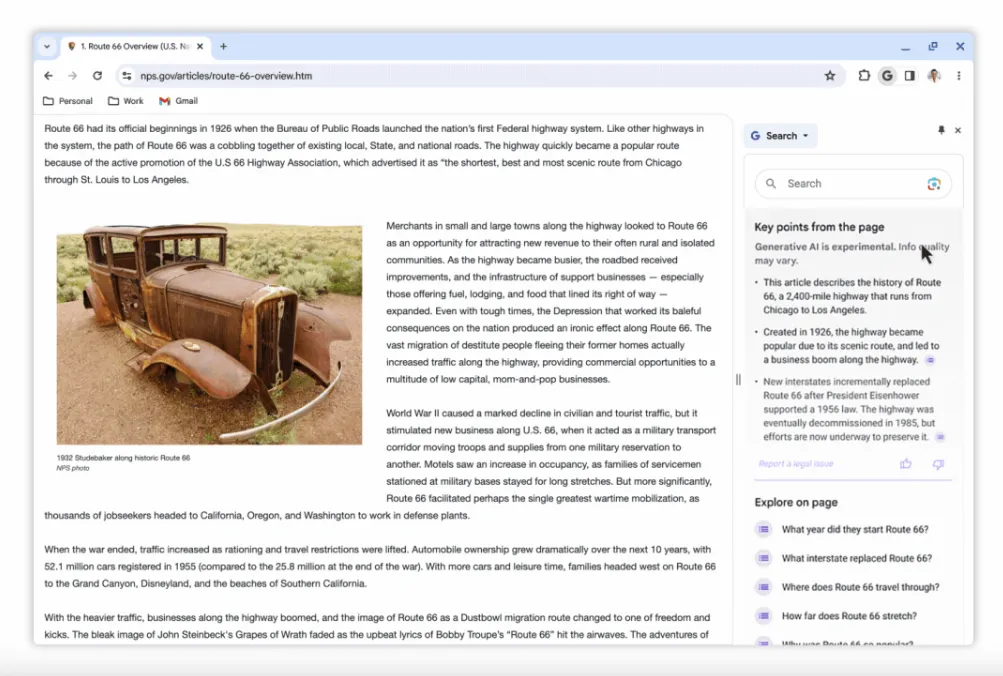Open the Personal bookmarks folder
Image resolution: width=1003 pixels, height=676 pixels.
click(x=67, y=101)
